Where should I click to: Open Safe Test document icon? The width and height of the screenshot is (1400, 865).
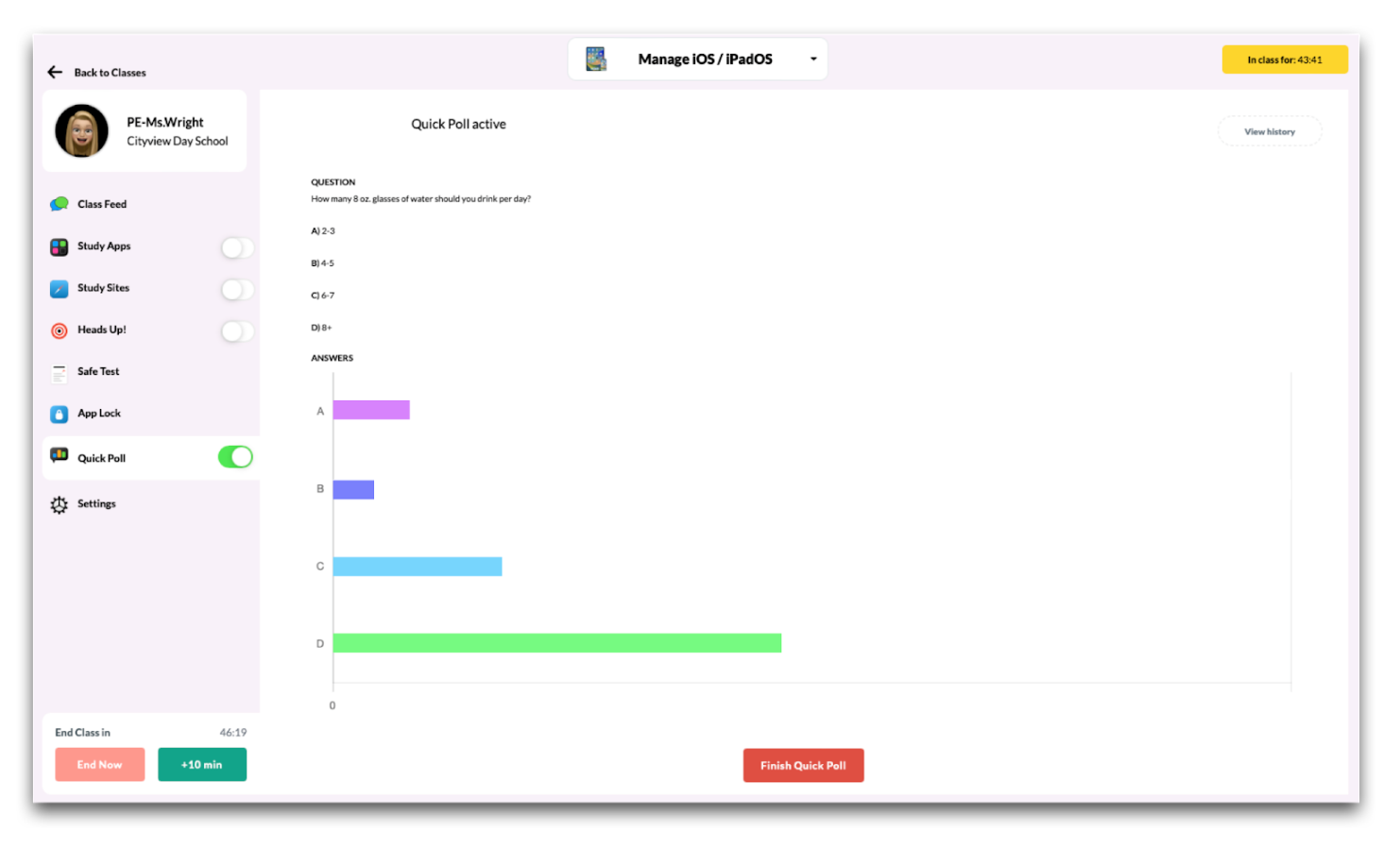coord(59,373)
